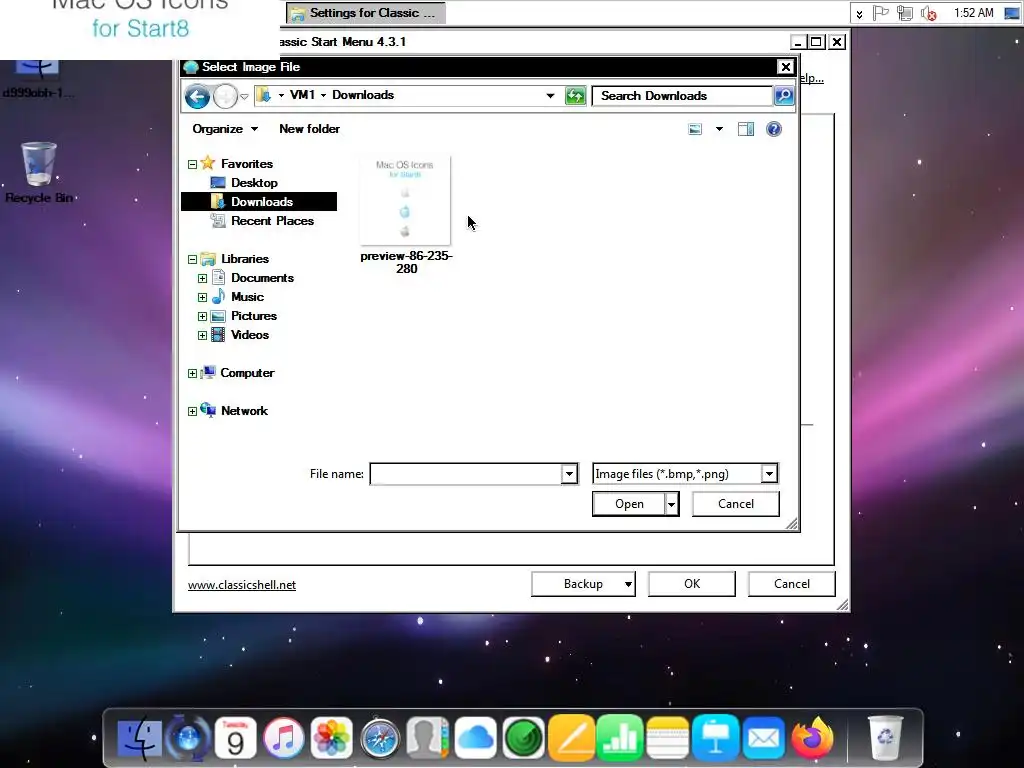Expand the Network tree node

192,411
